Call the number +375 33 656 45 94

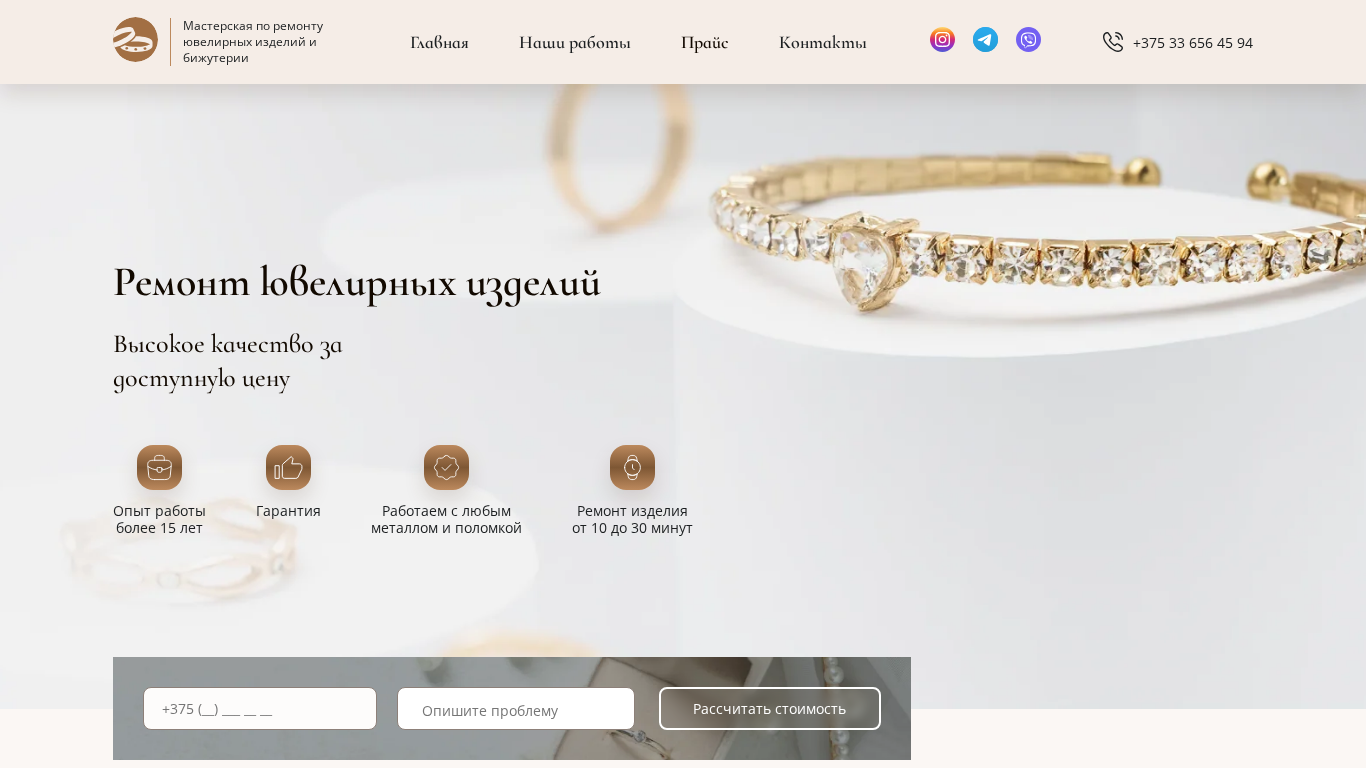(x=1192, y=43)
